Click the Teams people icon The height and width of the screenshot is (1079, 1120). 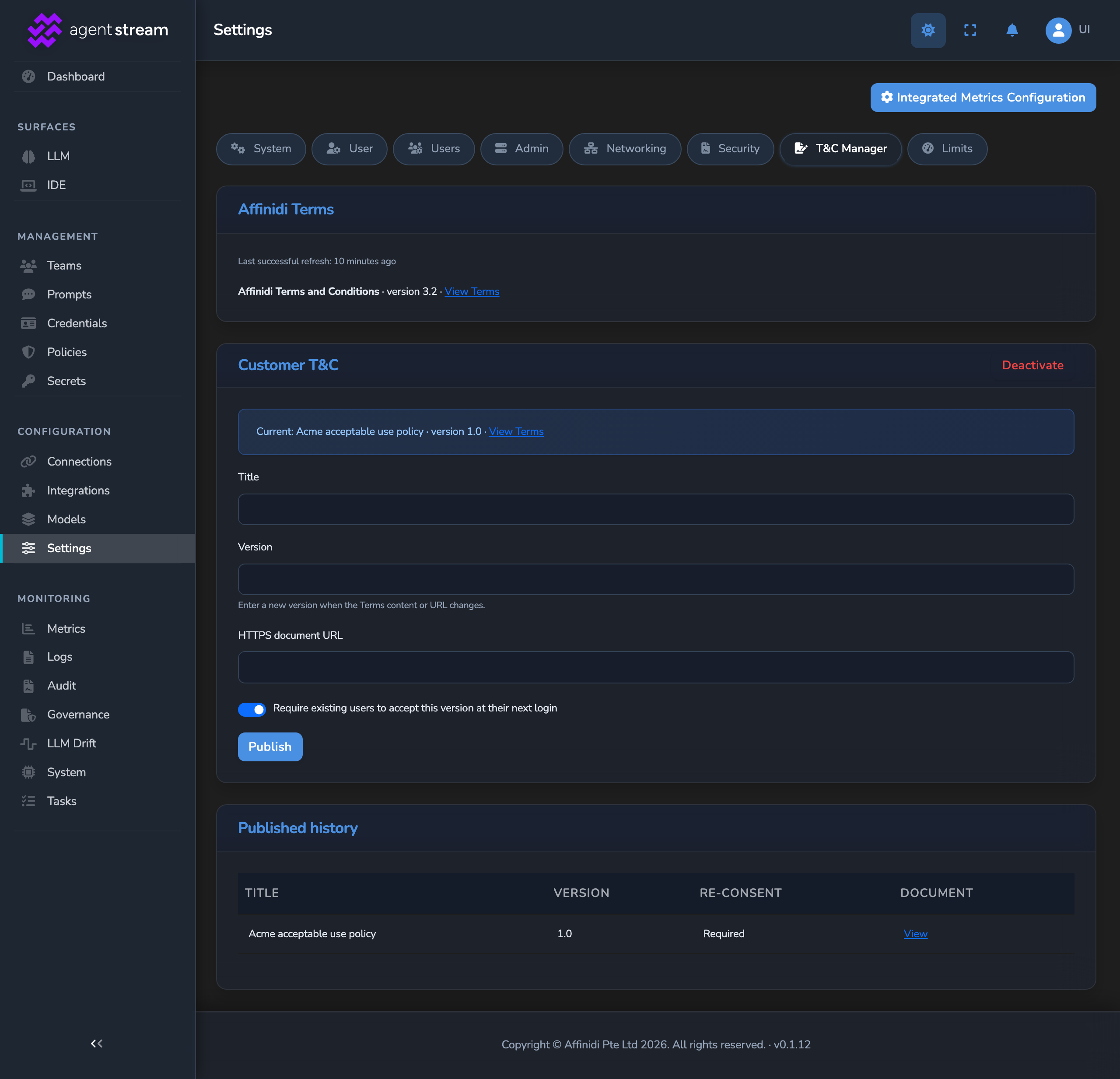[28, 266]
